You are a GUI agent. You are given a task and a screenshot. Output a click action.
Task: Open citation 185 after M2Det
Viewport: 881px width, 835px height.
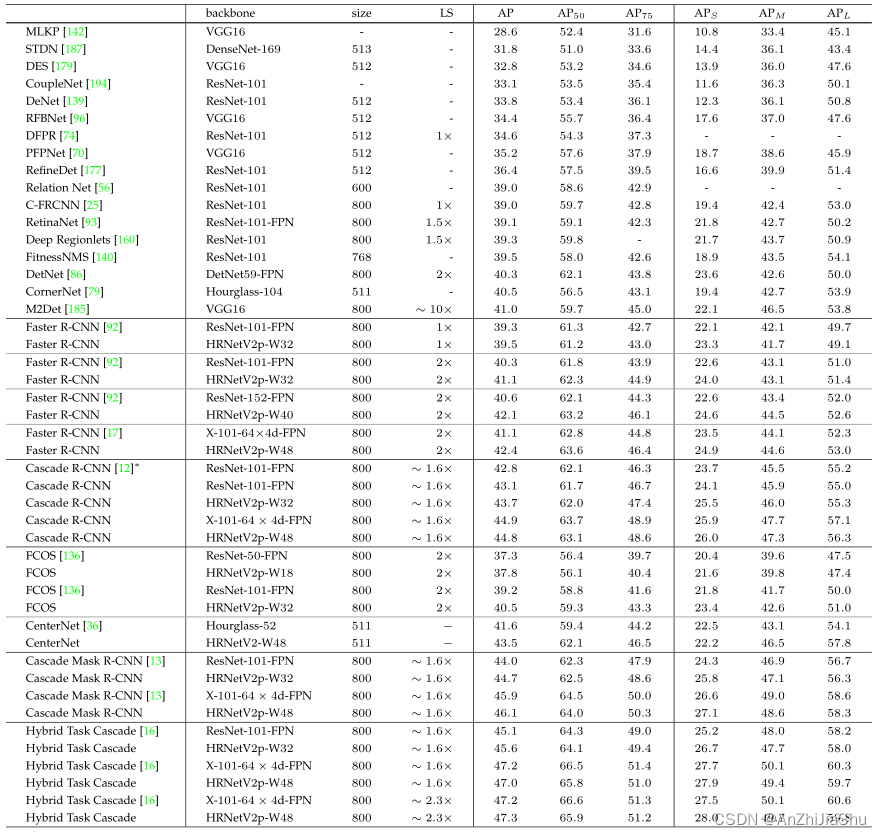tap(77, 310)
